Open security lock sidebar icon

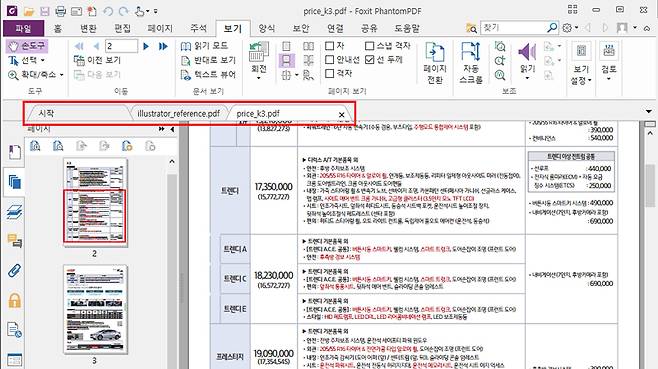click(x=14, y=301)
